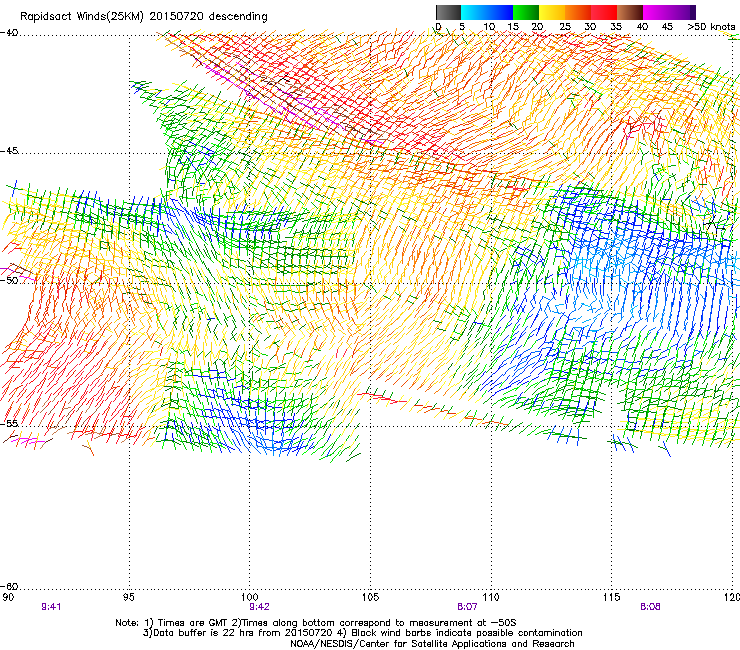Click the '-40' latitude axis label
740x650 pixels.
(9, 33)
